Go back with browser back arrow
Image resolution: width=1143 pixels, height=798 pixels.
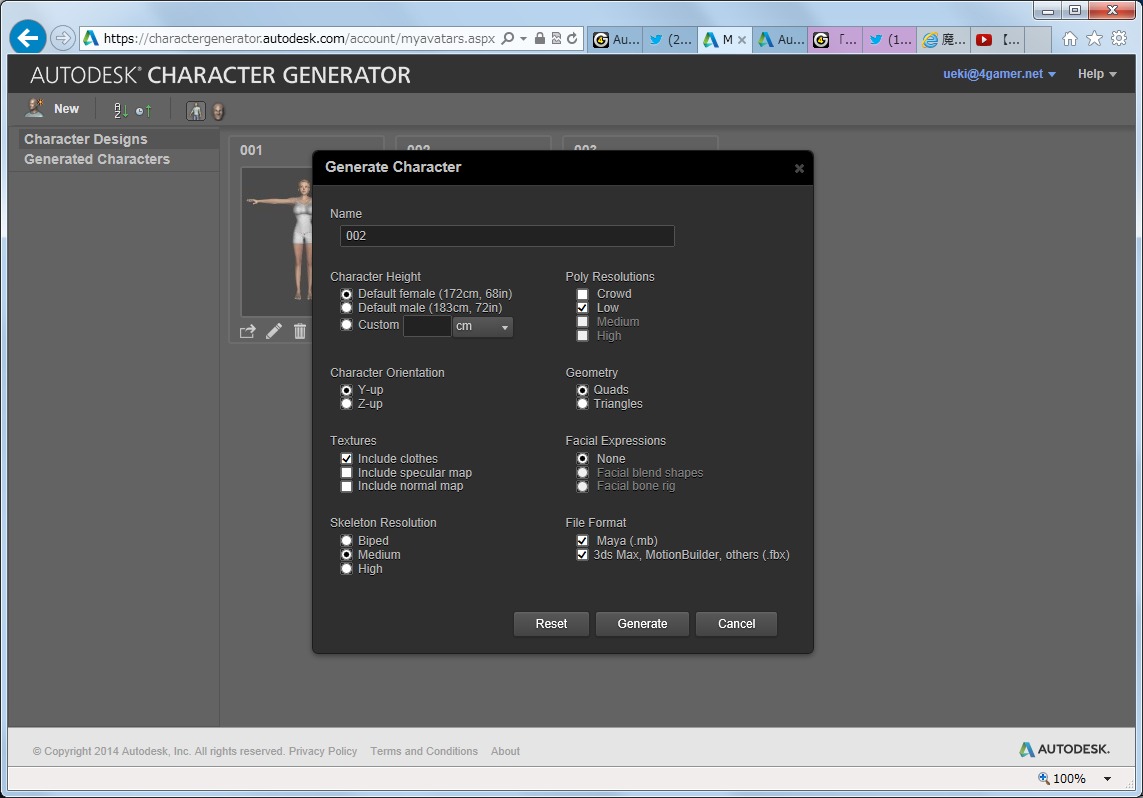28,38
